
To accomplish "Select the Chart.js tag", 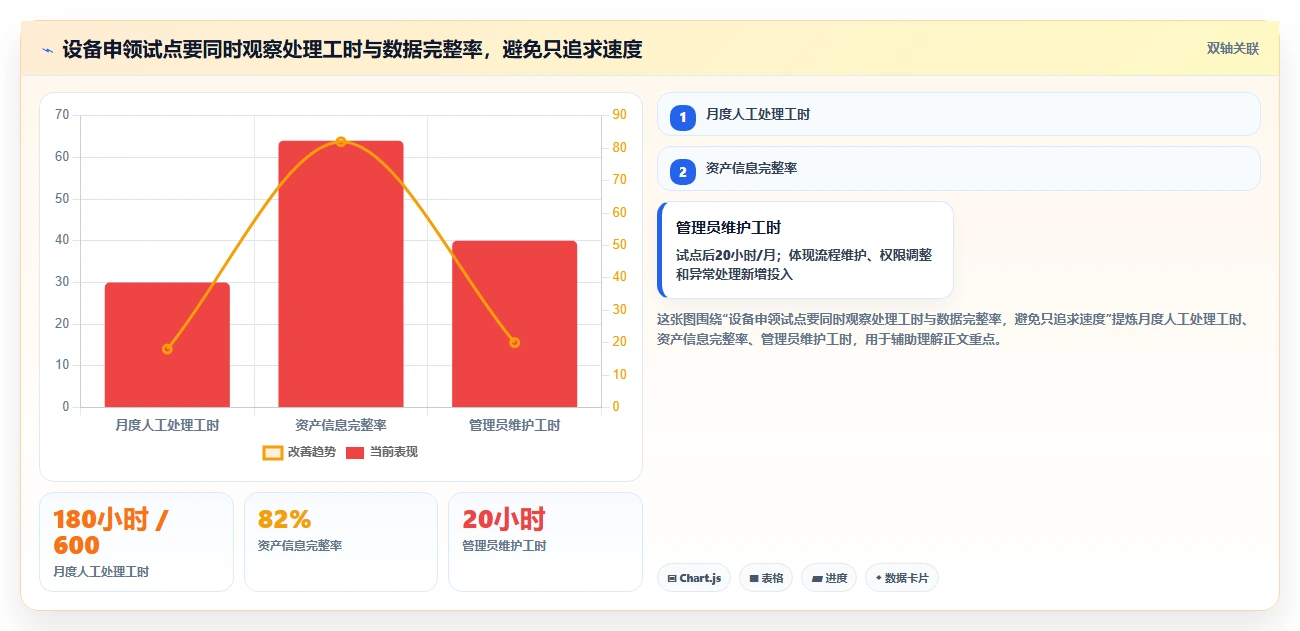I will tap(694, 578).
